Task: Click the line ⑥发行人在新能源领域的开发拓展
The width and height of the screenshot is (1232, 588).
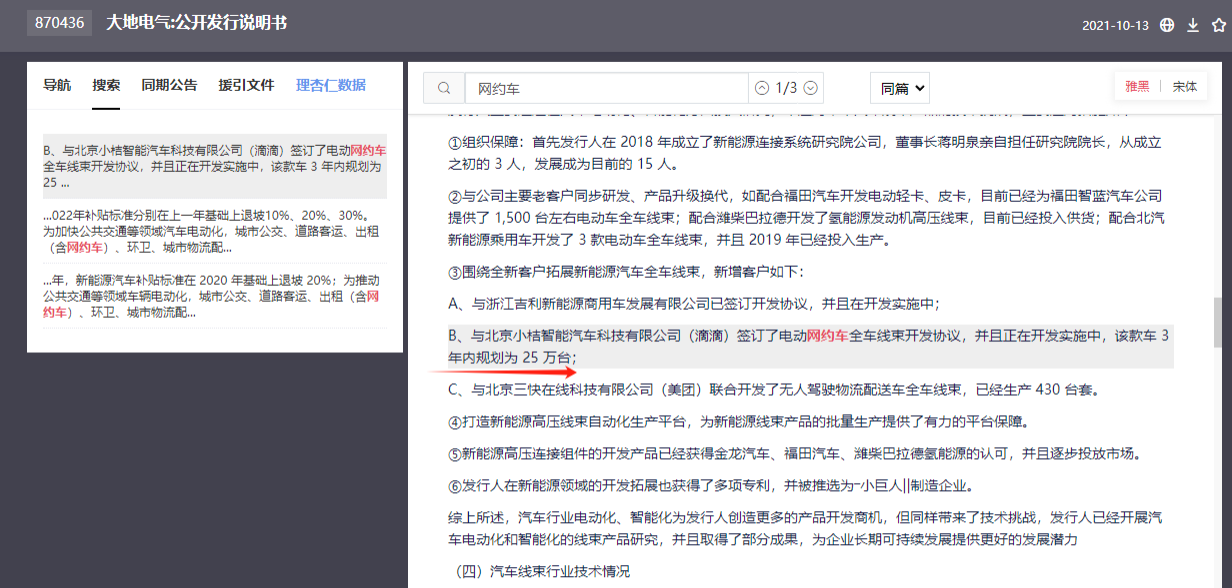Action: click(711, 486)
